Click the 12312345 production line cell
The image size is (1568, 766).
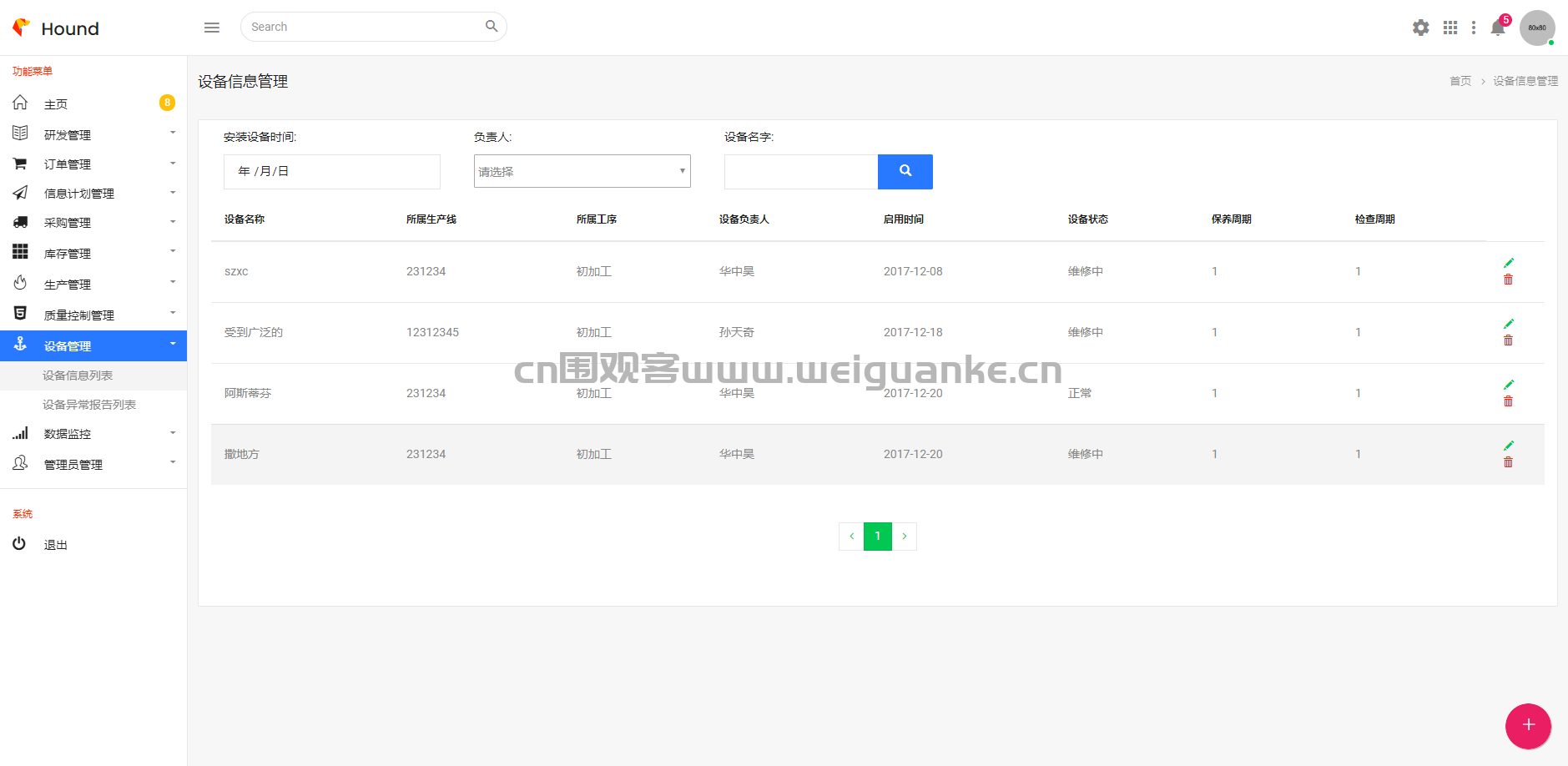pos(432,332)
